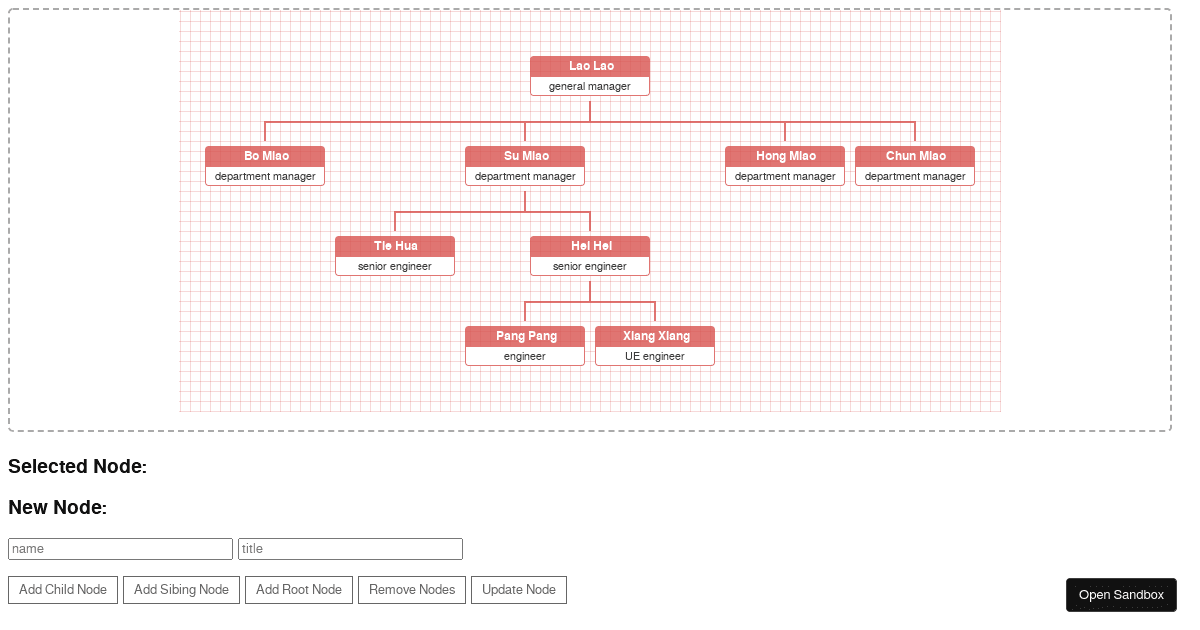
Task: Select the Su Miao node
Action: (x=525, y=166)
